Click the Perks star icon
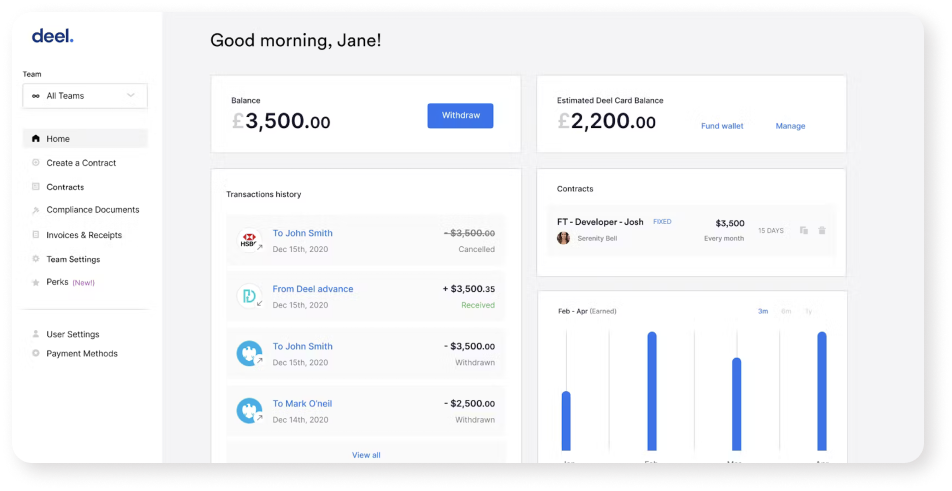The height and width of the screenshot is (491, 952). tap(36, 283)
